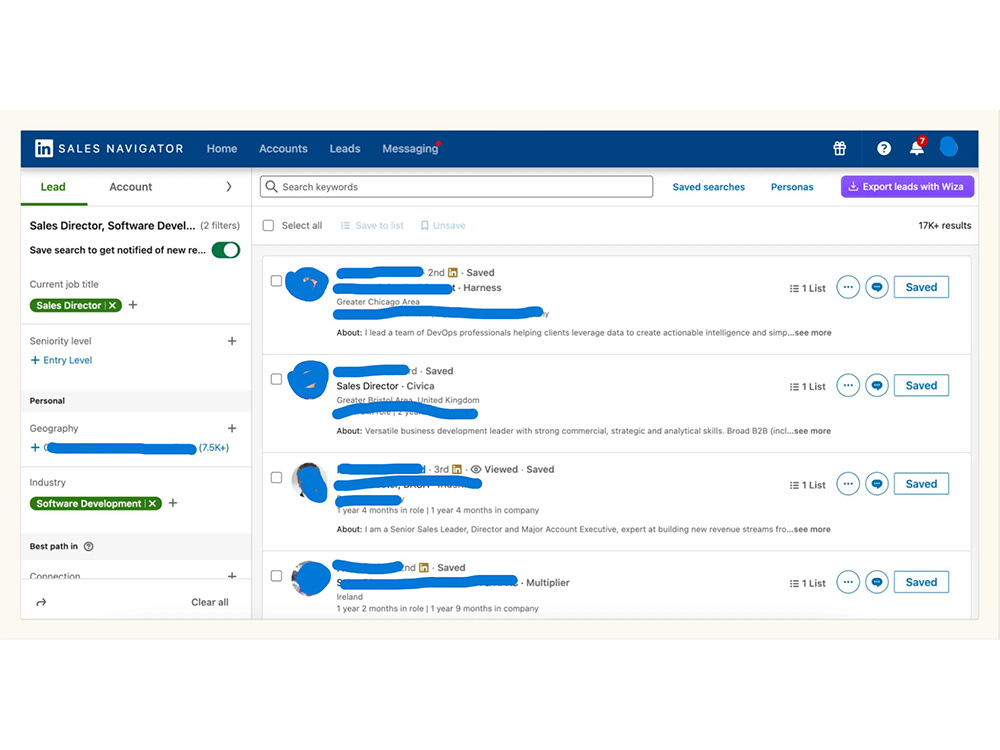Open 1 List for the Harness lead
Image resolution: width=1000 pixels, height=750 pixels.
point(807,288)
